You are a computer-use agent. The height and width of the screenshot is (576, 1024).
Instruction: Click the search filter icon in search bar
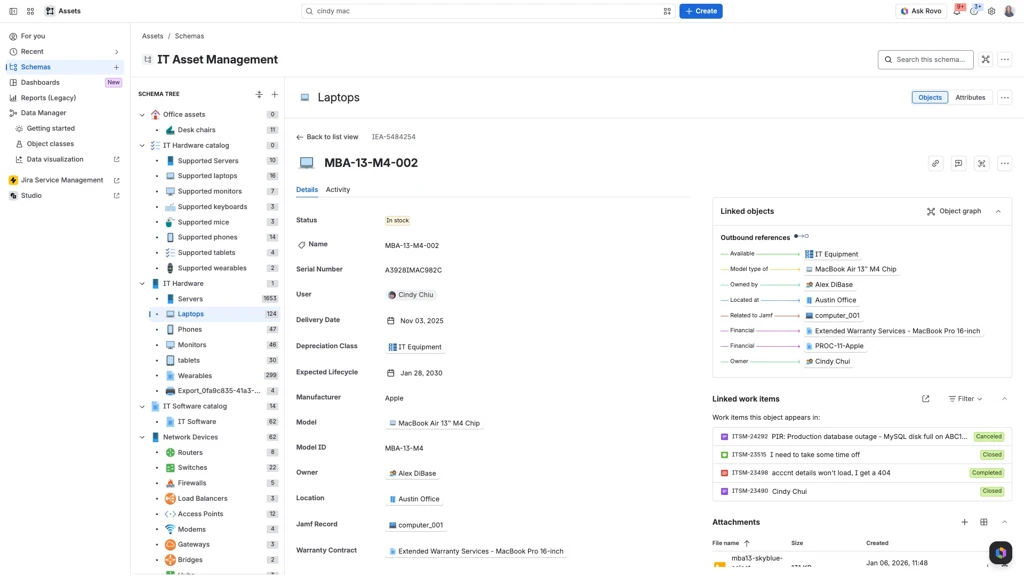tap(667, 11)
